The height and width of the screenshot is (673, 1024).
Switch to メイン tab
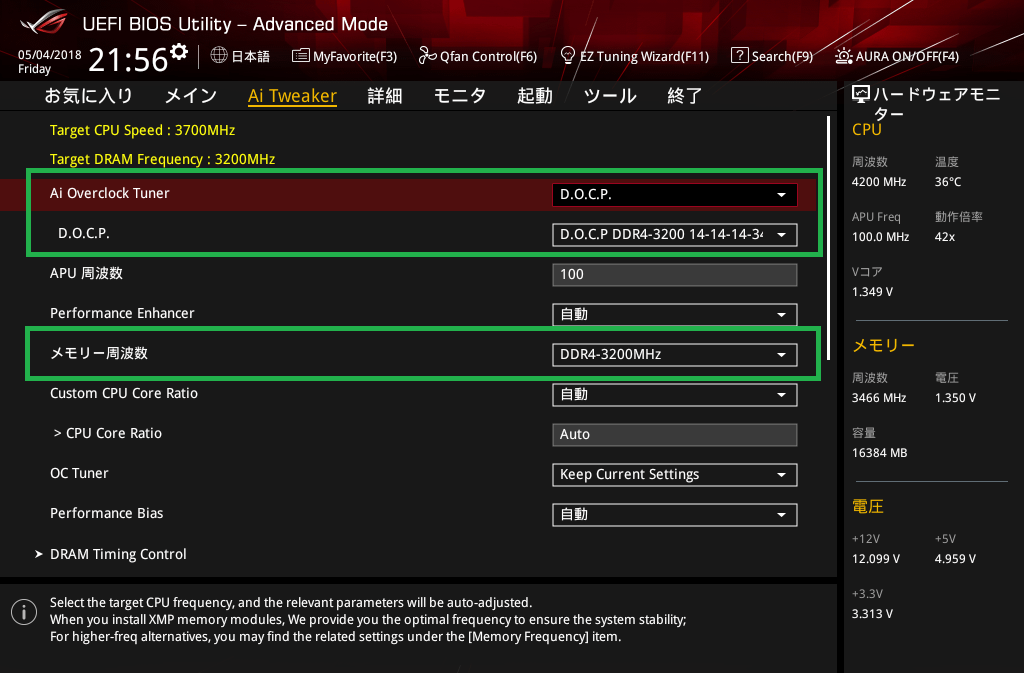191,96
